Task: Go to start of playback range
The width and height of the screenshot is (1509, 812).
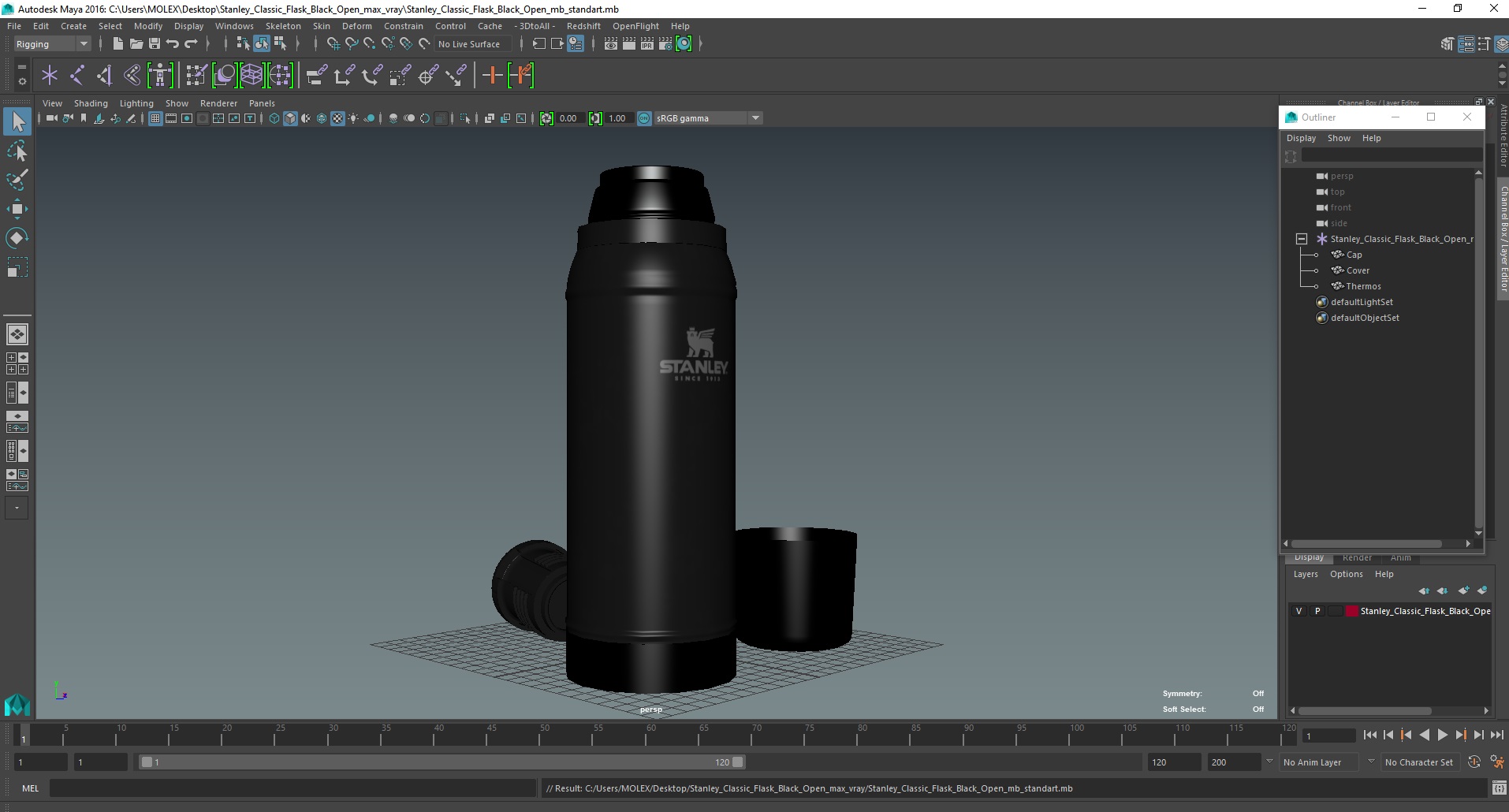Action: (x=1369, y=735)
